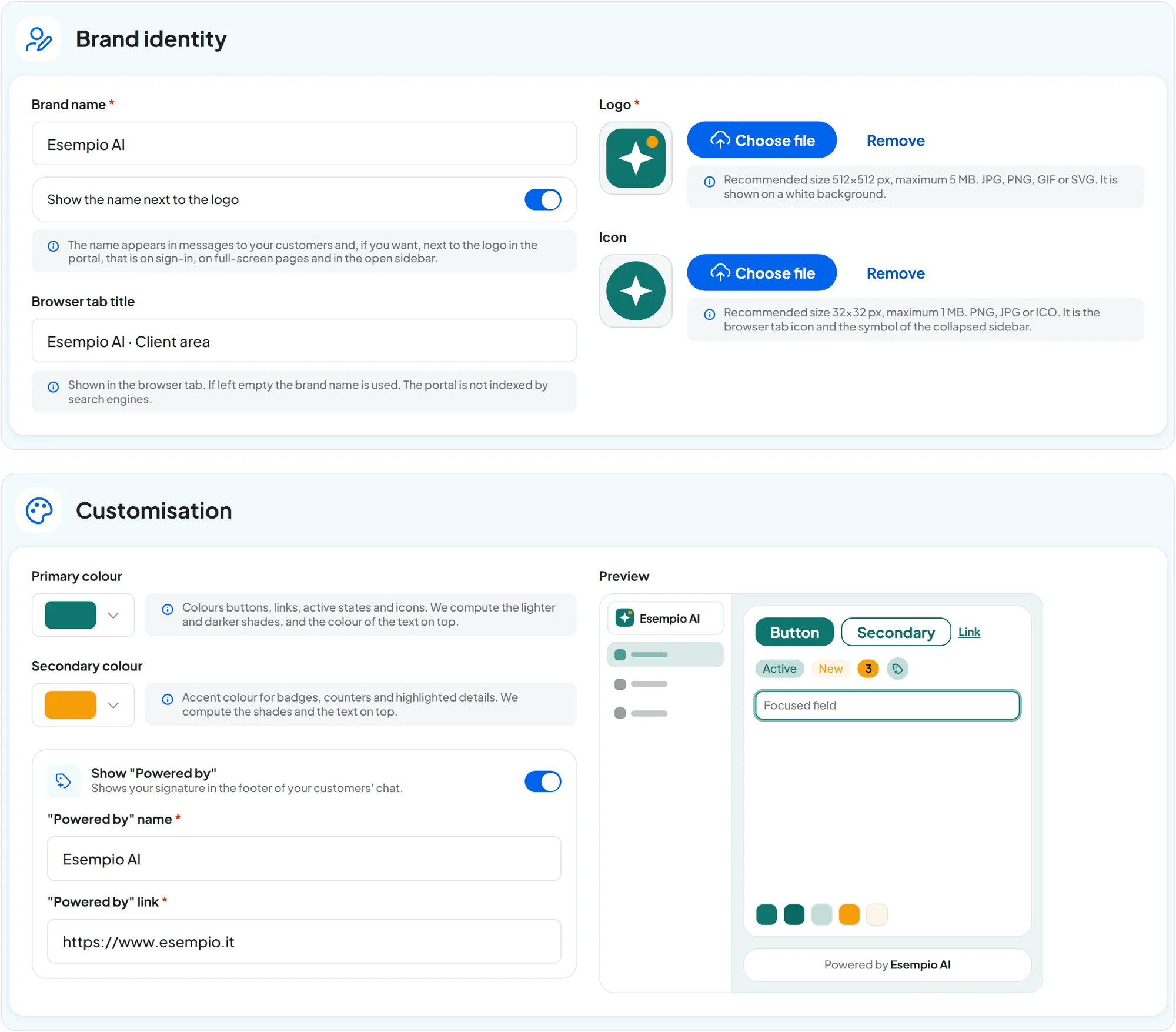Click the uploaded round Icon thumbnail
This screenshot has height=1032, width=1176.
click(x=636, y=290)
